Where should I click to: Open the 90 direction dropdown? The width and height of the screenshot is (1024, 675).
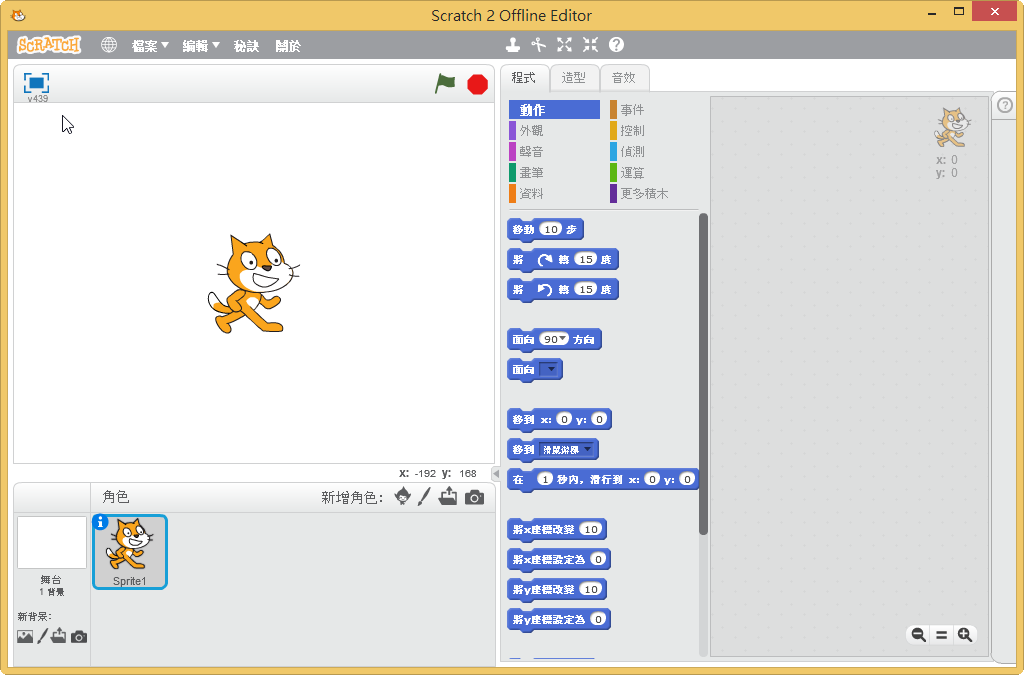(x=563, y=339)
